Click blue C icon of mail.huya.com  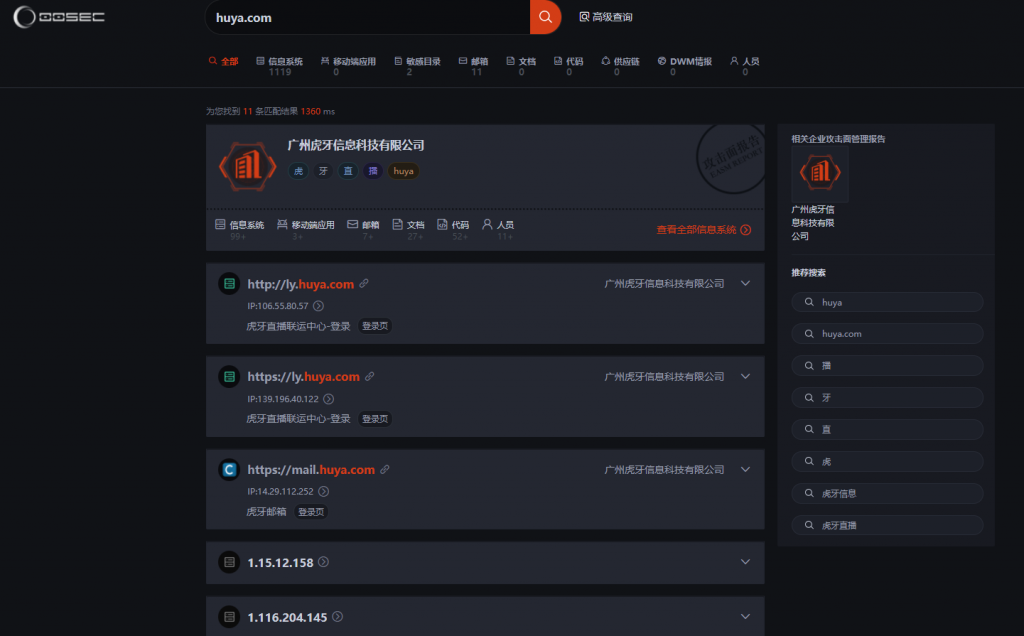(229, 469)
